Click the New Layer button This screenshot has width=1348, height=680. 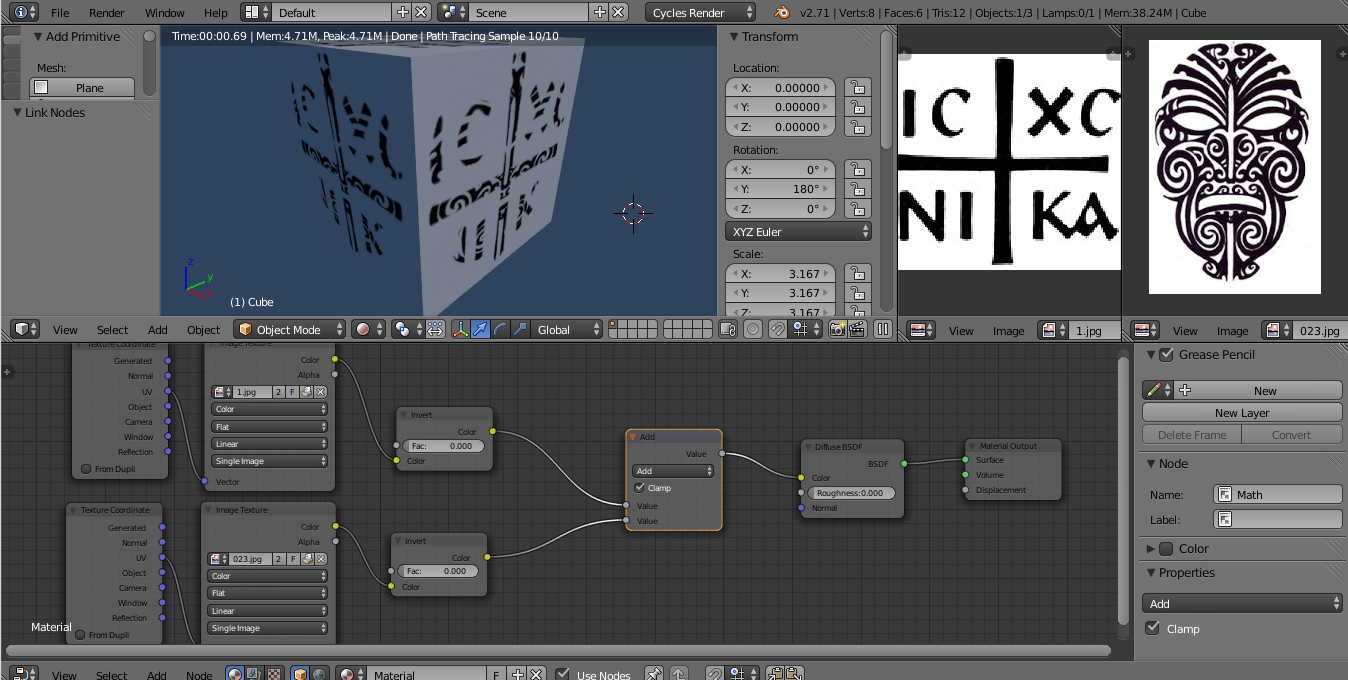1241,413
